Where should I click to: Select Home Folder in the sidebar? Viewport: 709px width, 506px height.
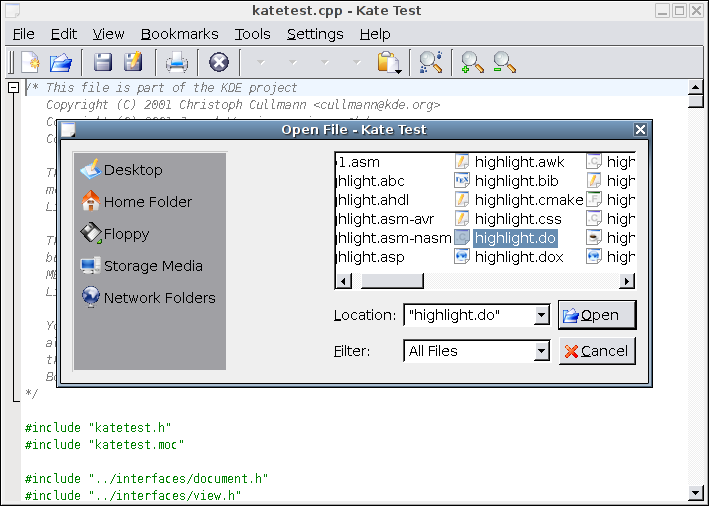click(x=137, y=202)
